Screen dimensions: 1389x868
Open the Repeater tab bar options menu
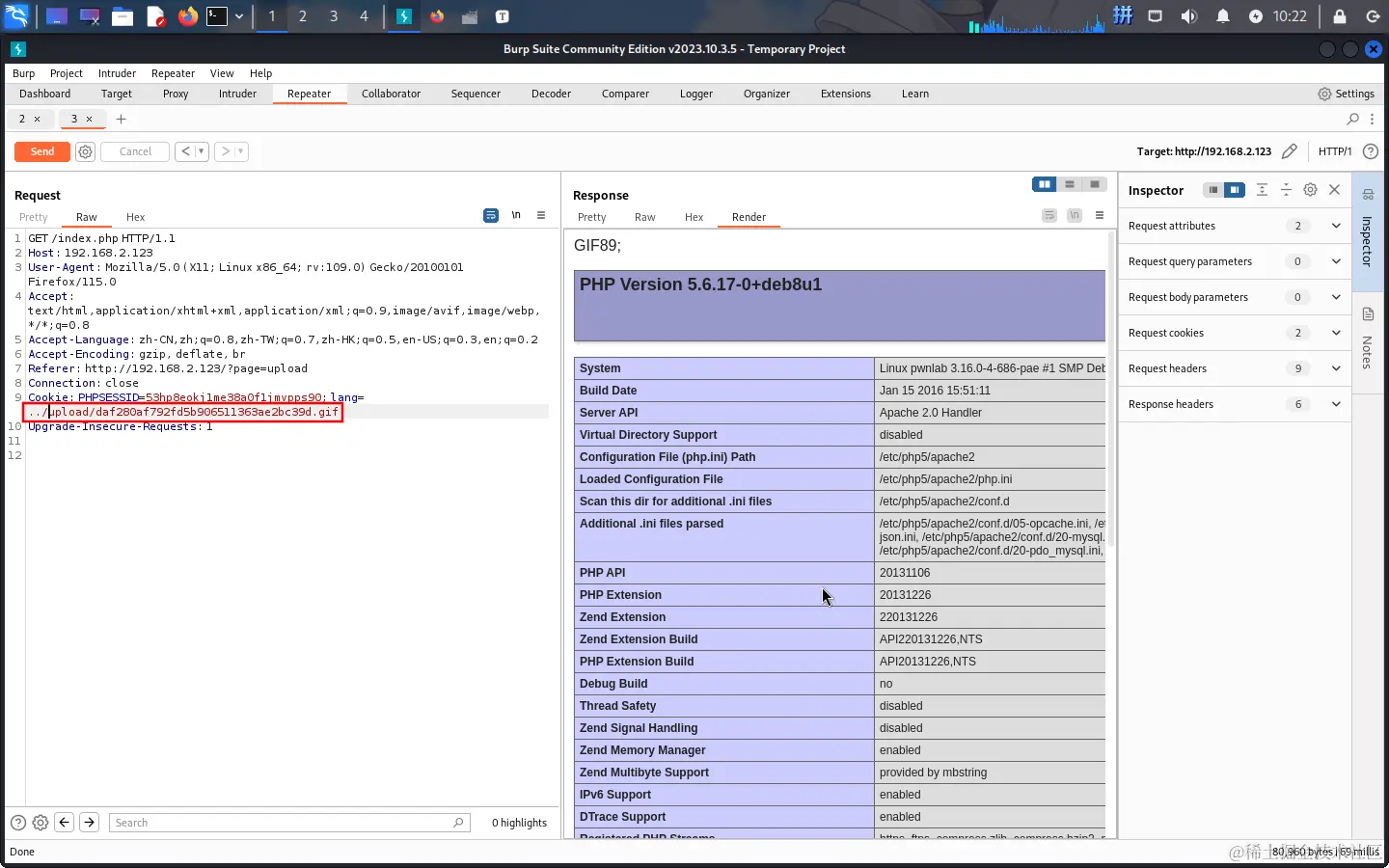[1372, 119]
